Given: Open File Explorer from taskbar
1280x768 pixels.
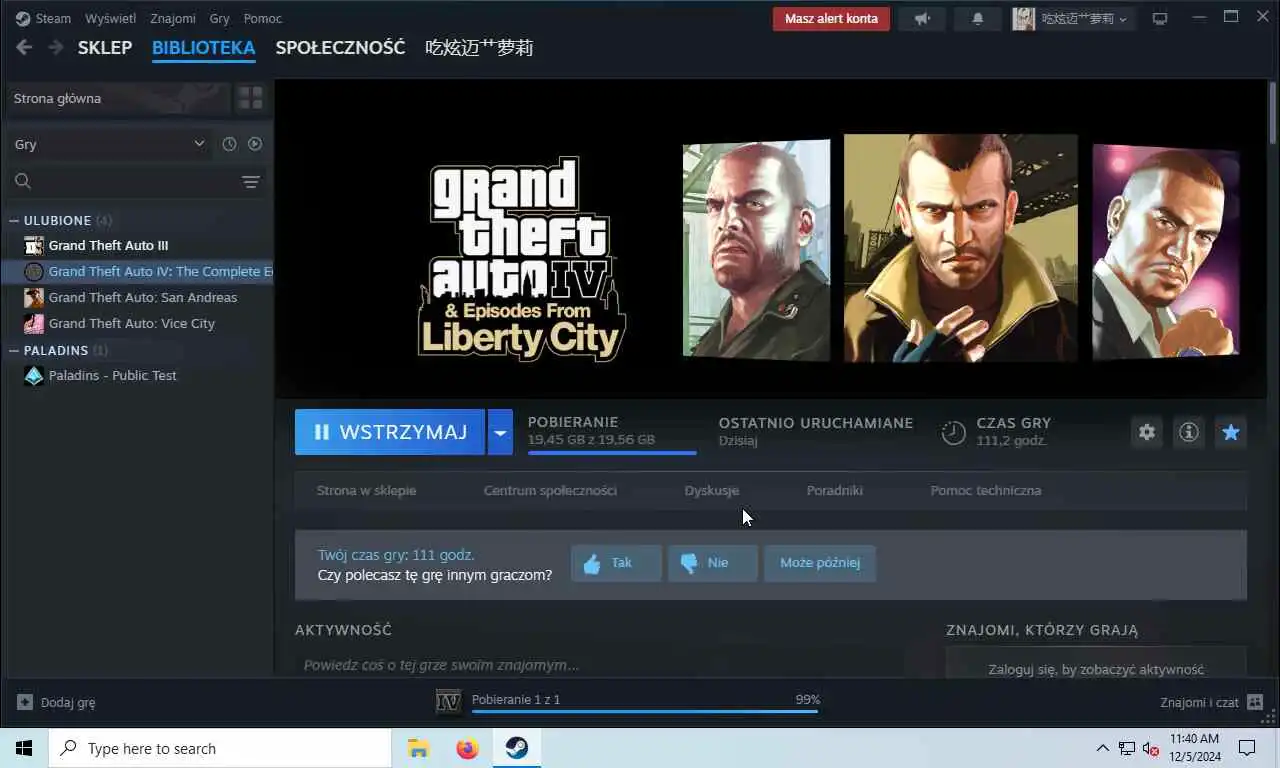Looking at the screenshot, I should click(418, 748).
